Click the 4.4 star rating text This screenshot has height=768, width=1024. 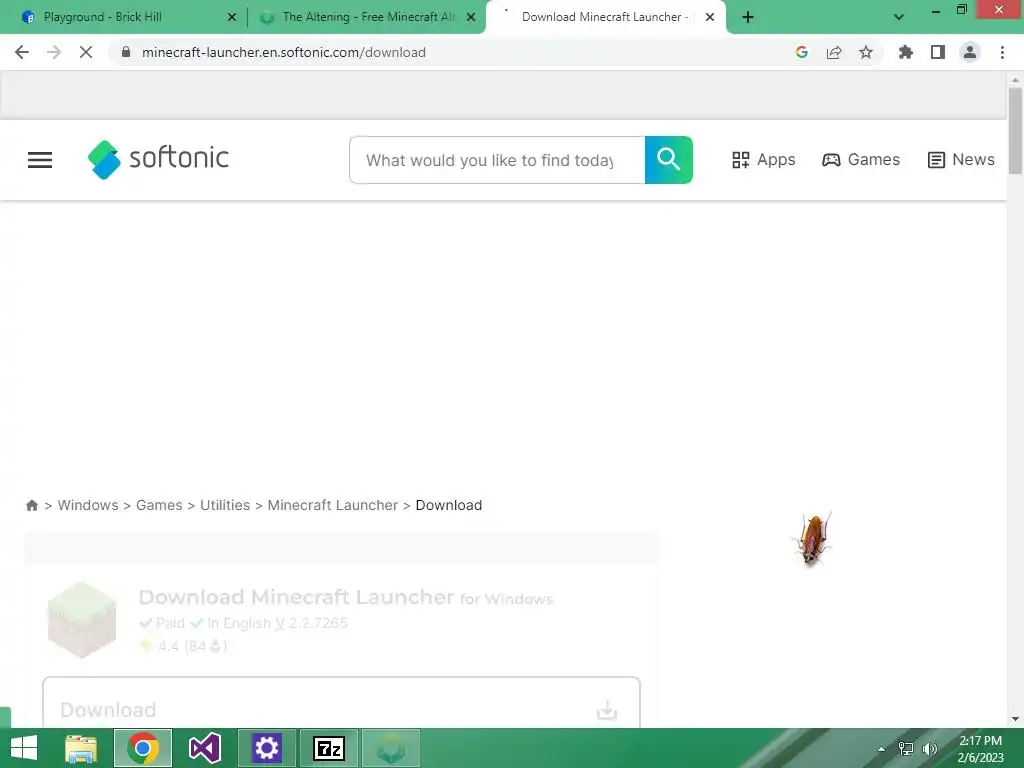[183, 646]
